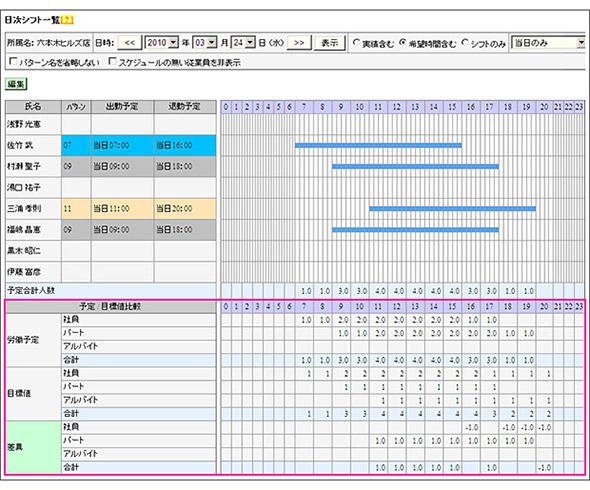Check スケジュールの無い従業員を非表示 checkbox

coord(112,61)
